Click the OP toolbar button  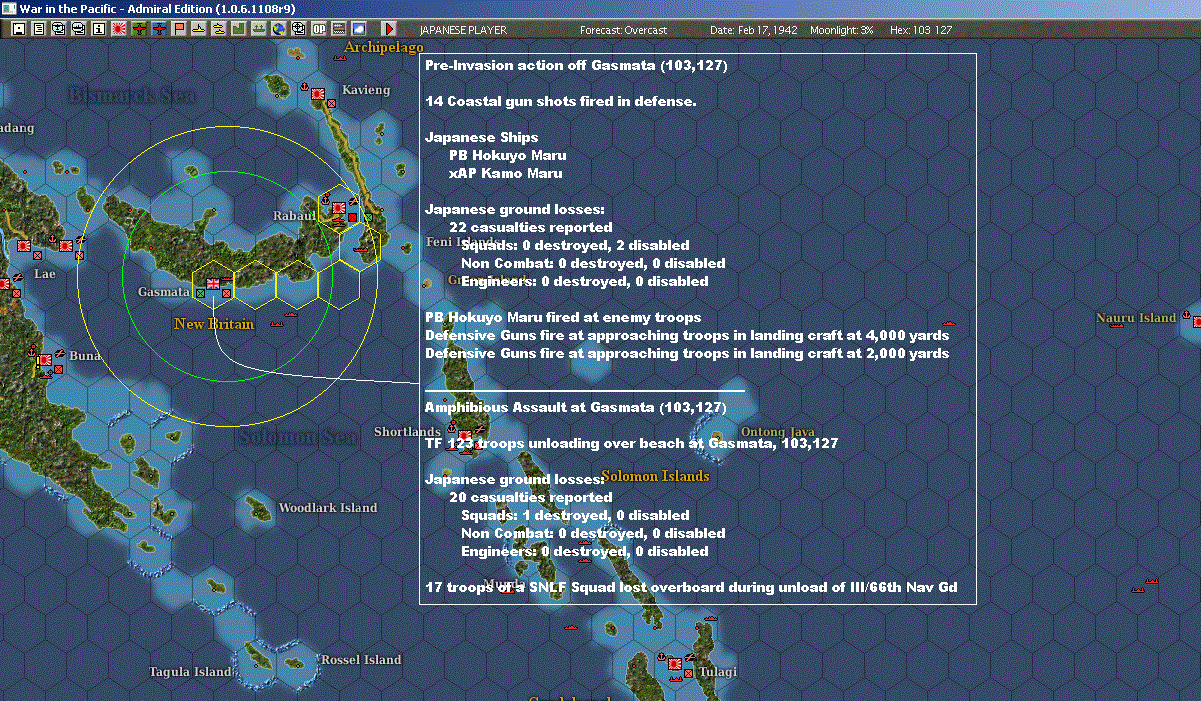(318, 30)
